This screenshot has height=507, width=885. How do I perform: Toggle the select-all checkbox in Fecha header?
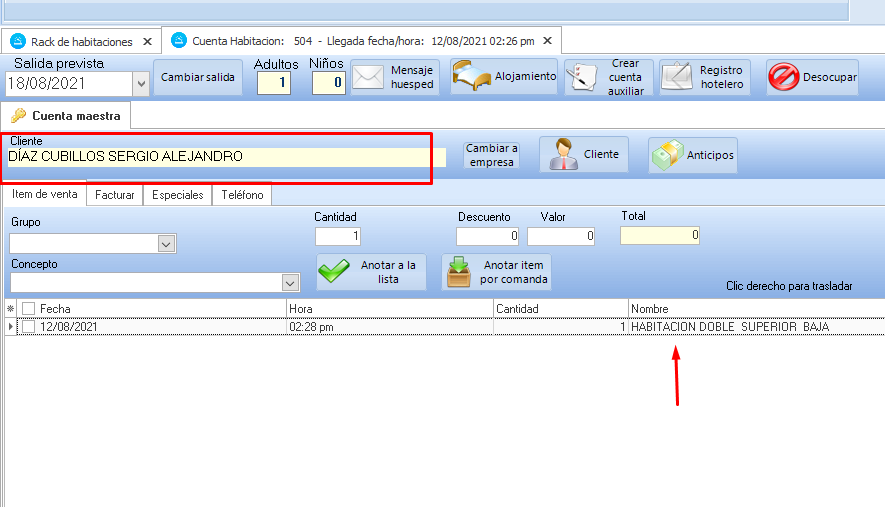pyautogui.click(x=28, y=309)
